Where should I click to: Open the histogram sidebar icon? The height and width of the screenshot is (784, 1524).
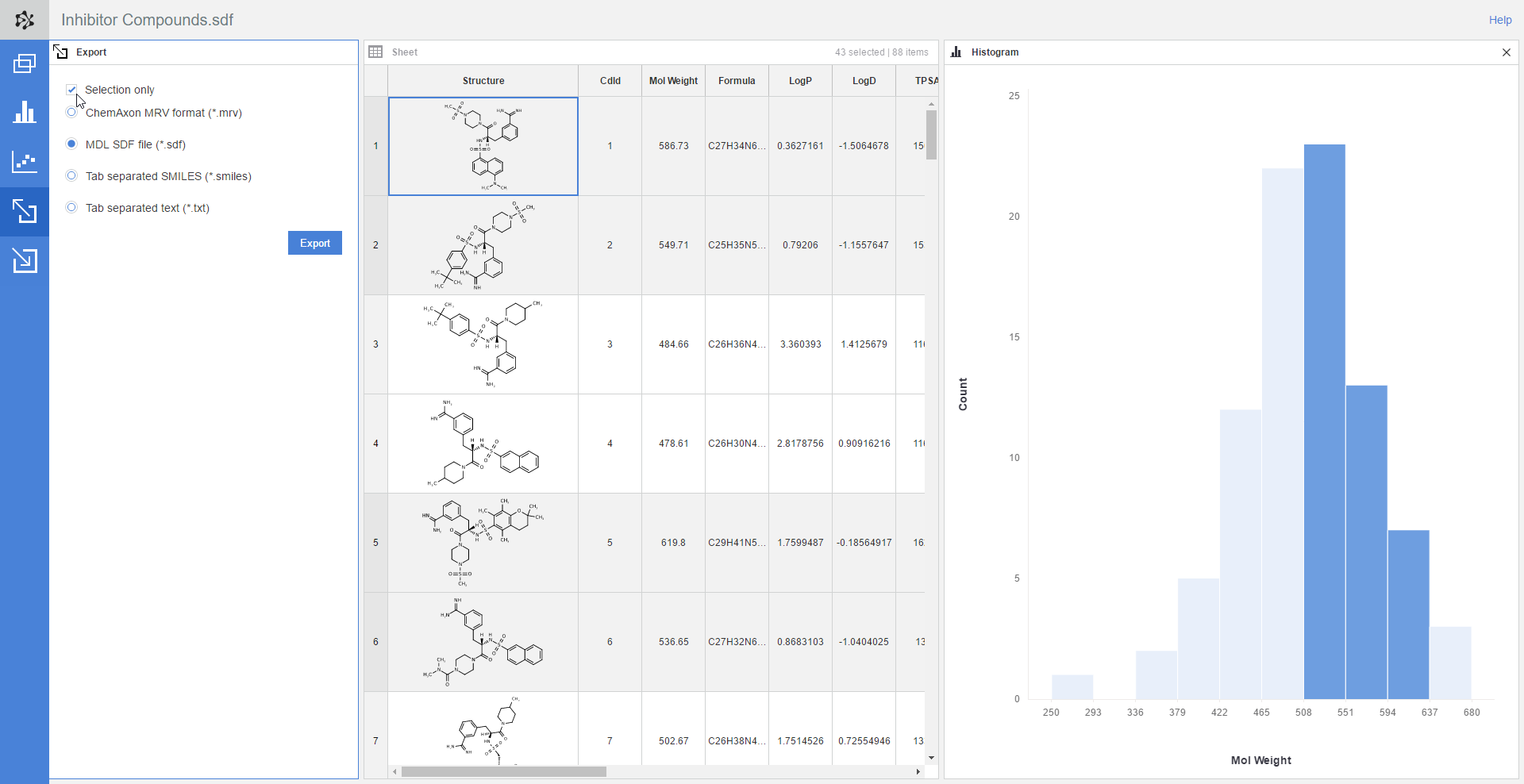pos(25,113)
